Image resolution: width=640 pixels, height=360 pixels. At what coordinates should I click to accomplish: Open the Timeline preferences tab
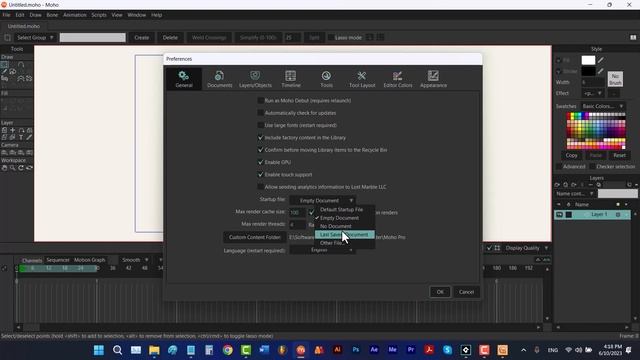[x=291, y=79]
